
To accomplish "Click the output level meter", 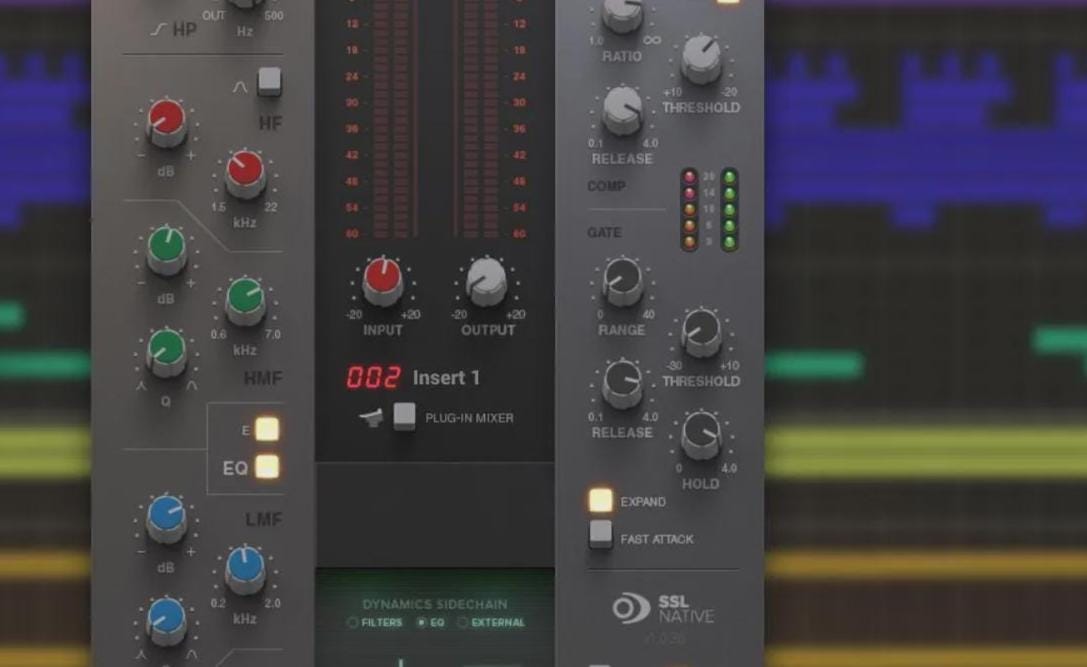I will pos(477,118).
